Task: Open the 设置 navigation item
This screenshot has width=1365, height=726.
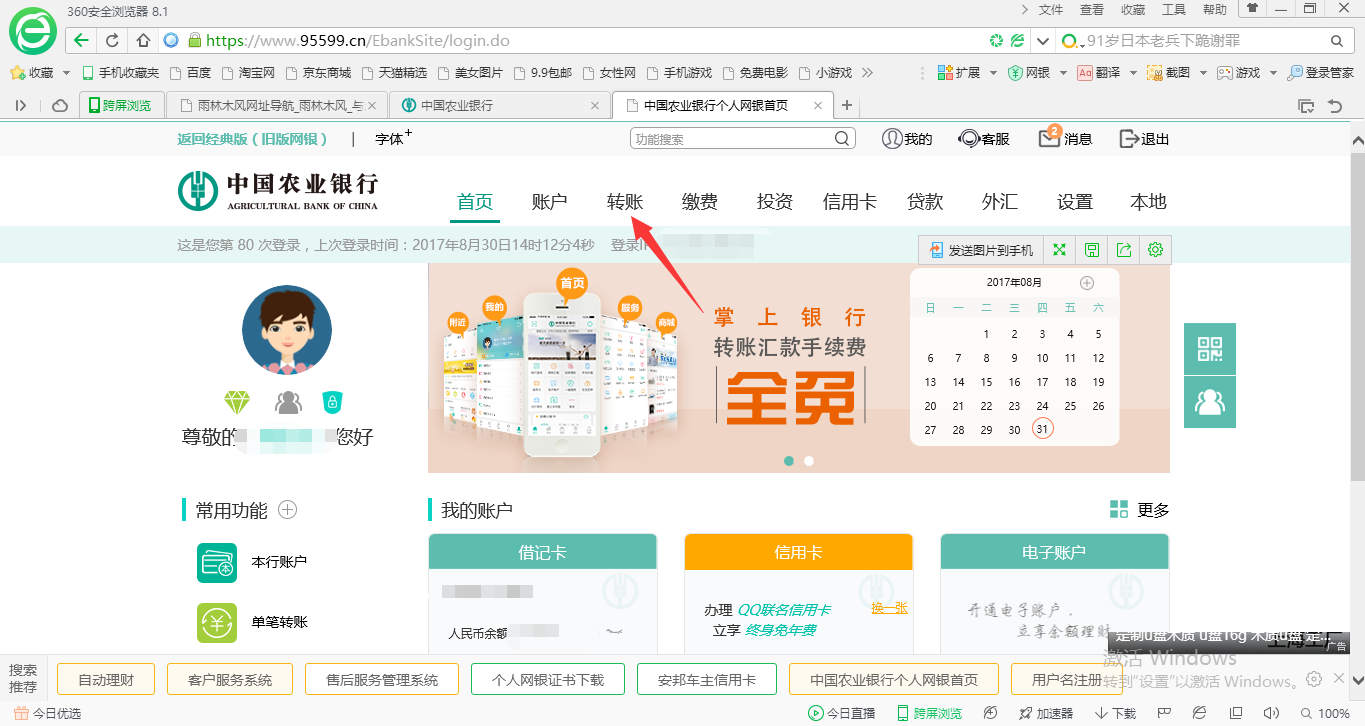Action: tap(1075, 202)
